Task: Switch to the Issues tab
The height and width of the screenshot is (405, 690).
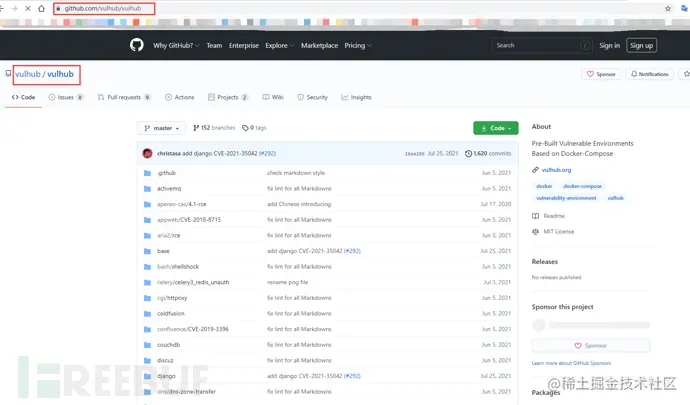Action: tap(66, 97)
